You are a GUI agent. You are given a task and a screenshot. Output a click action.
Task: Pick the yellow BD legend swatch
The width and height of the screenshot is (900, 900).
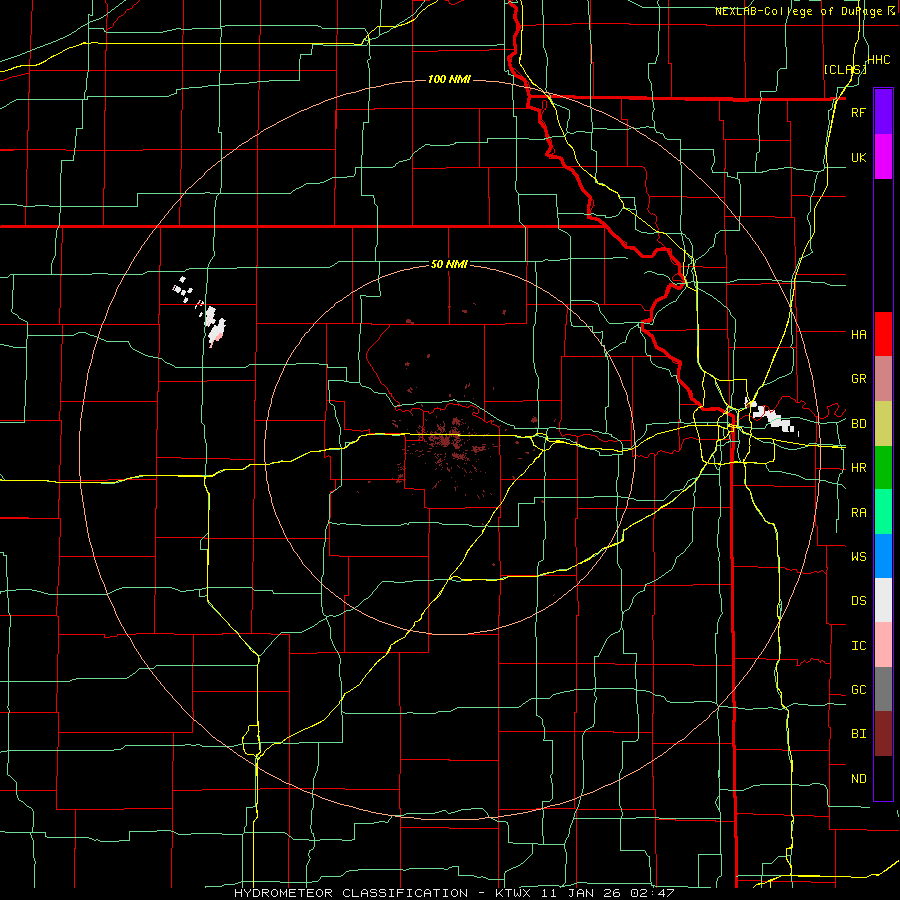point(883,424)
